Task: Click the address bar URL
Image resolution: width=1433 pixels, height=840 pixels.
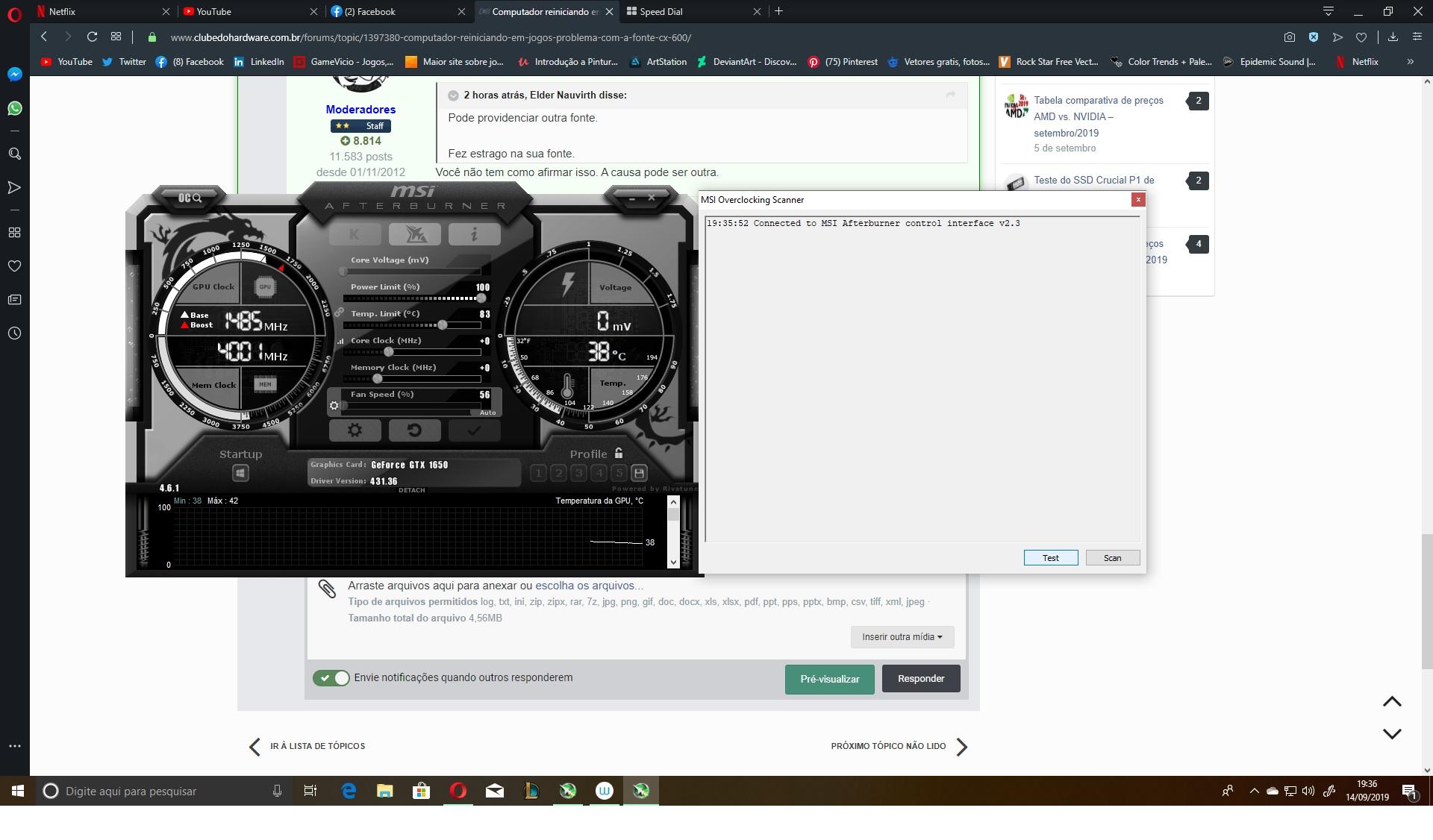Action: click(431, 37)
